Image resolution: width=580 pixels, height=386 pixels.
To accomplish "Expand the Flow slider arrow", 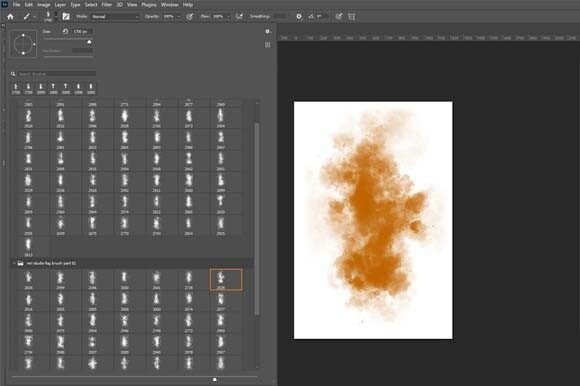I will click(228, 17).
